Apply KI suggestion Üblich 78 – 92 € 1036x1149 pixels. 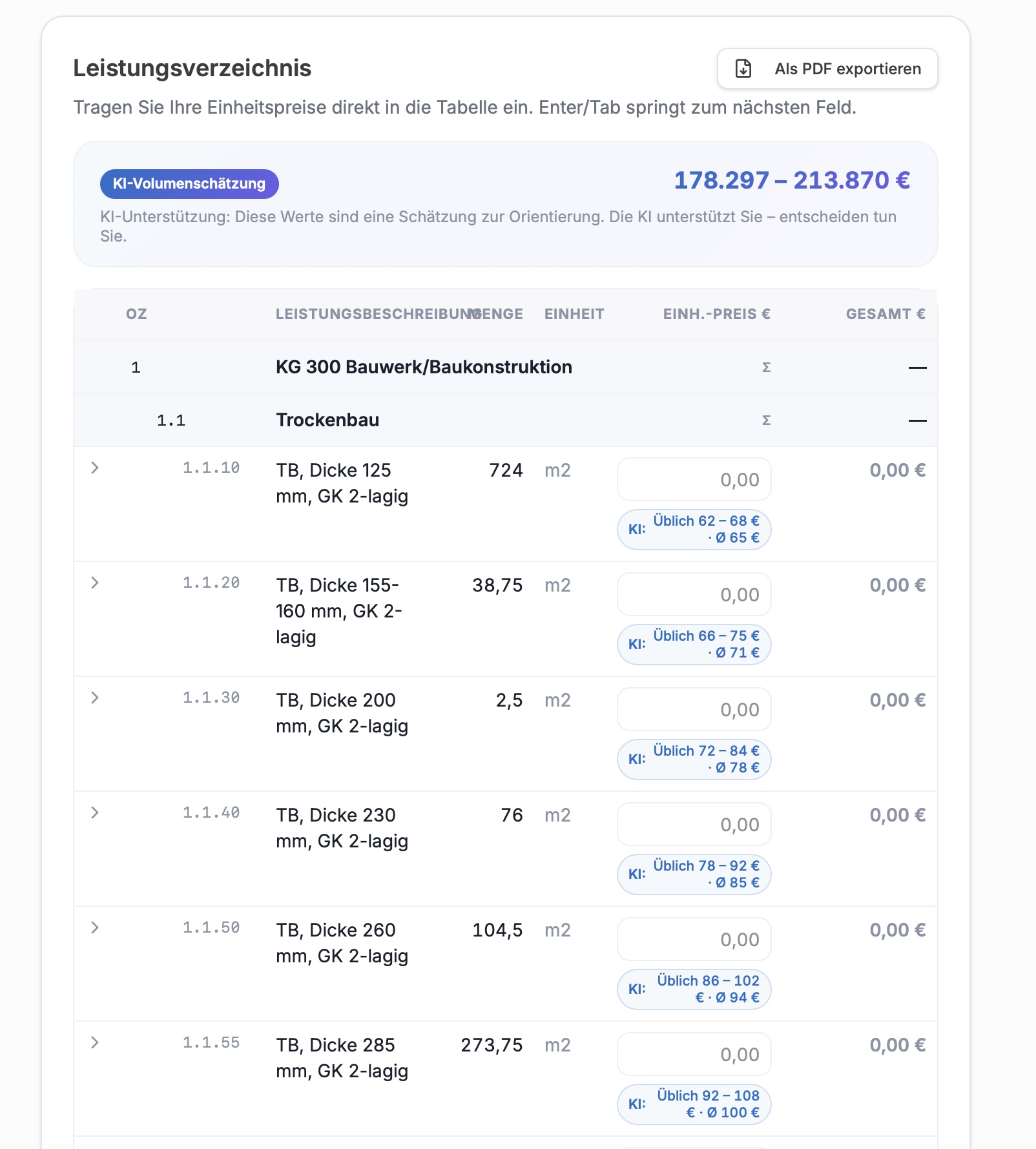694,875
